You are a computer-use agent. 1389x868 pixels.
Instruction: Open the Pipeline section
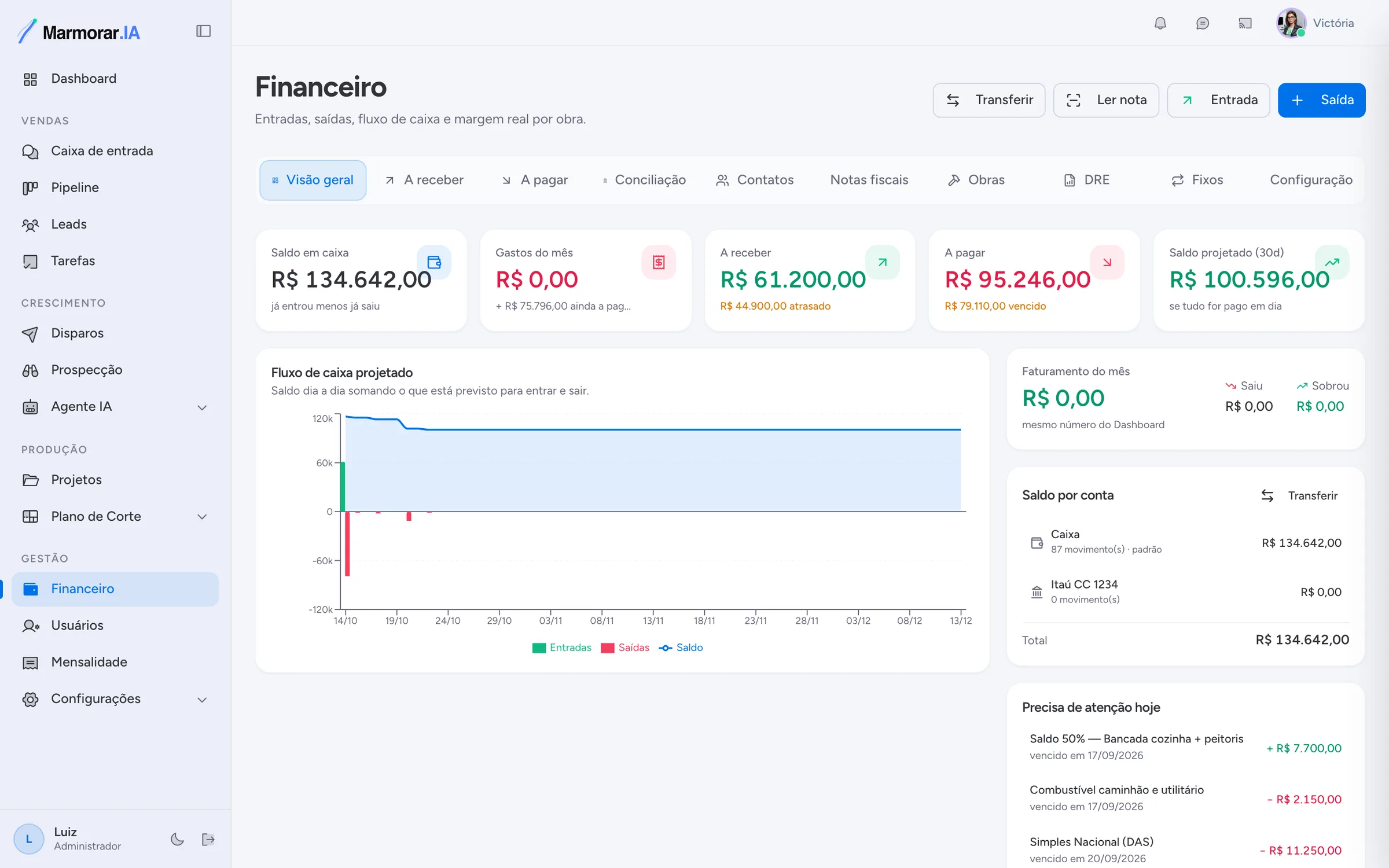(115, 187)
